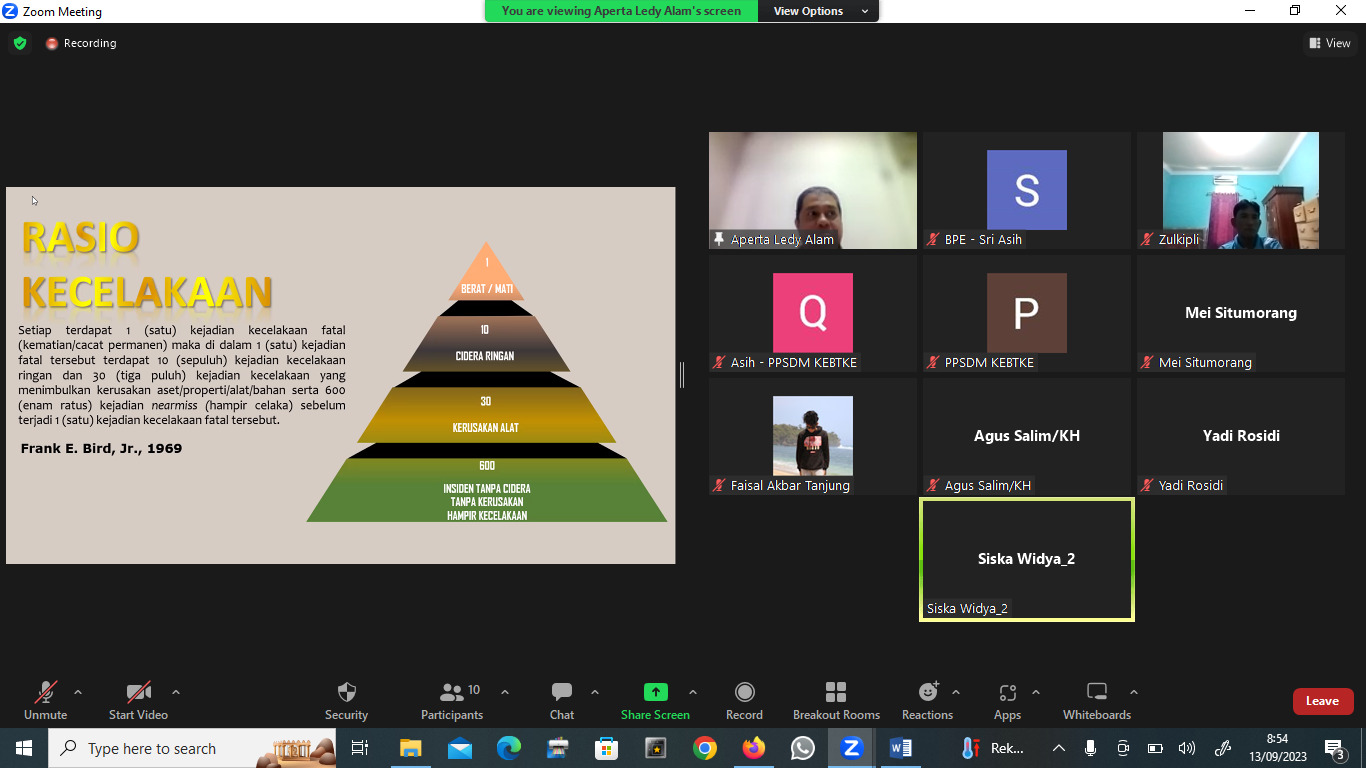Image resolution: width=1366 pixels, height=768 pixels.
Task: Click the Apps icon in toolbar
Action: [1007, 693]
